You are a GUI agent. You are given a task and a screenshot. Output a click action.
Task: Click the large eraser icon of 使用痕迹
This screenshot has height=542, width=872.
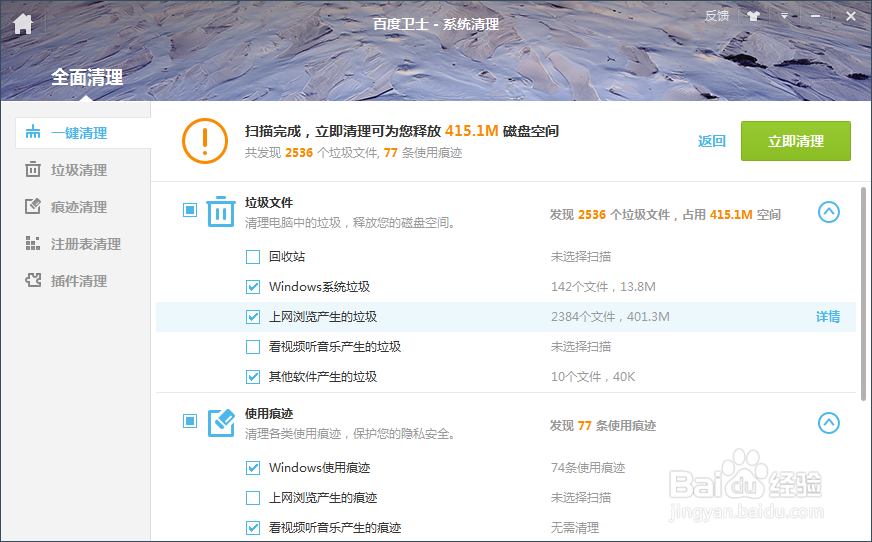(x=221, y=423)
